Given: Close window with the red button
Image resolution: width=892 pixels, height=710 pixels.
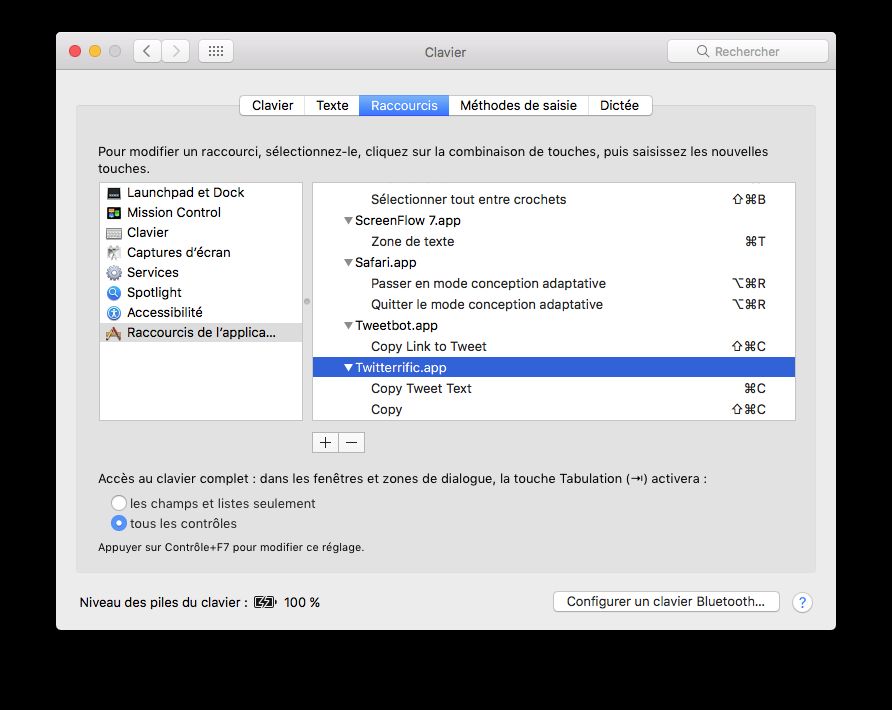Looking at the screenshot, I should coord(75,51).
